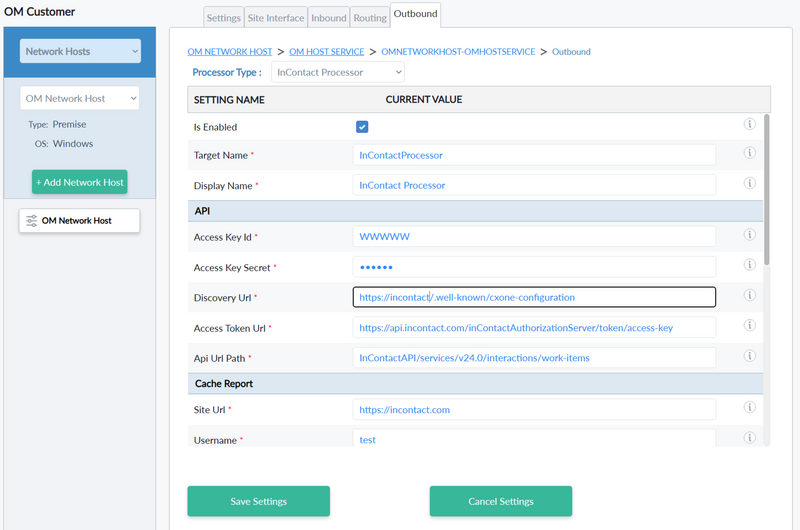Switch to the Site Interface tab
The height and width of the screenshot is (530, 800).
(276, 18)
